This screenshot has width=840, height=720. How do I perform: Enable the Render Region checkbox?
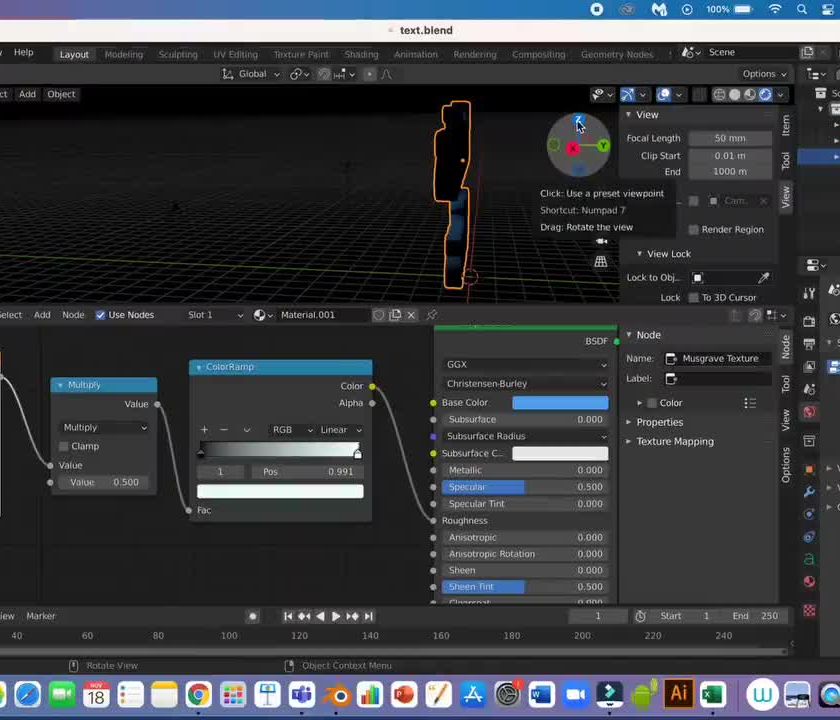click(x=693, y=230)
